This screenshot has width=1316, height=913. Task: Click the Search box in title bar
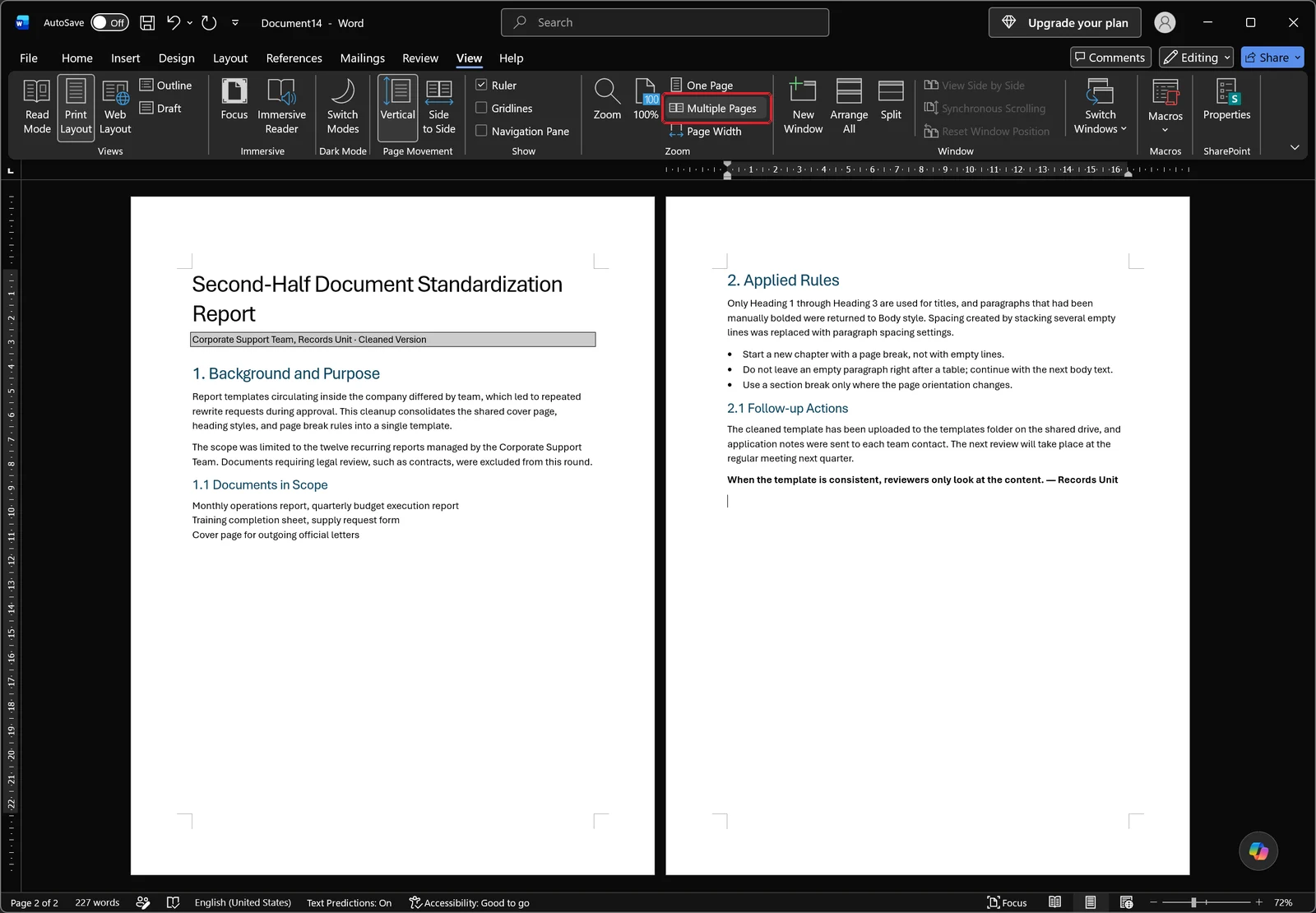[665, 23]
